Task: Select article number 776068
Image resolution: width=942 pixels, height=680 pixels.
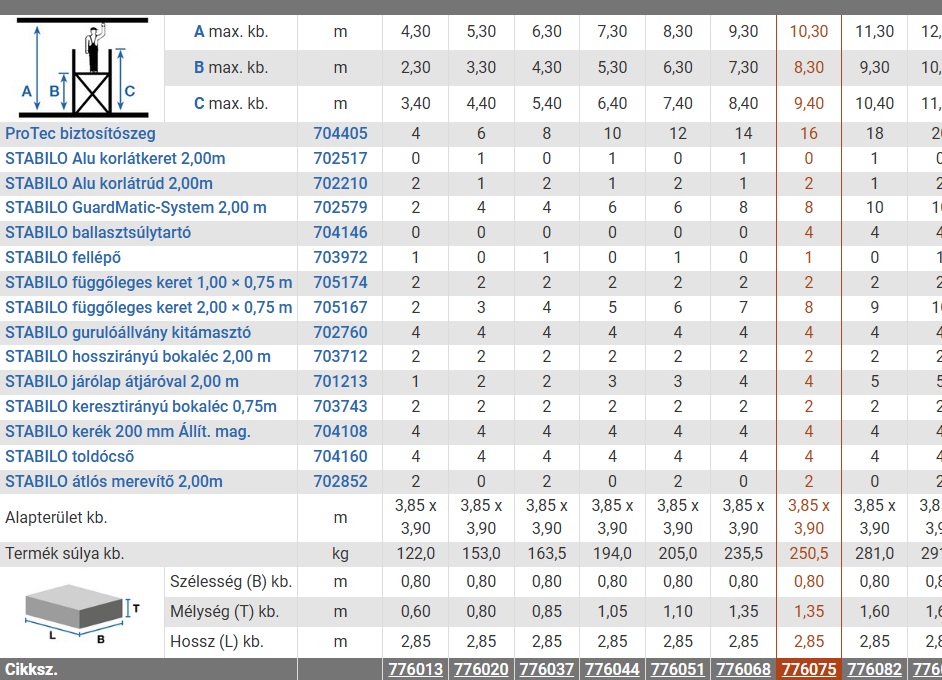Action: point(743,669)
